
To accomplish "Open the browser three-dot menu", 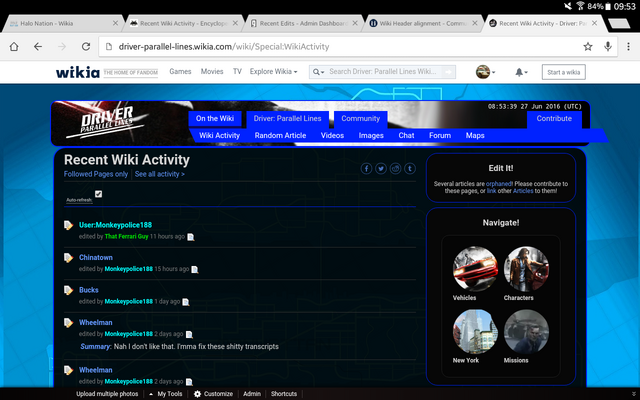I will pos(628,47).
